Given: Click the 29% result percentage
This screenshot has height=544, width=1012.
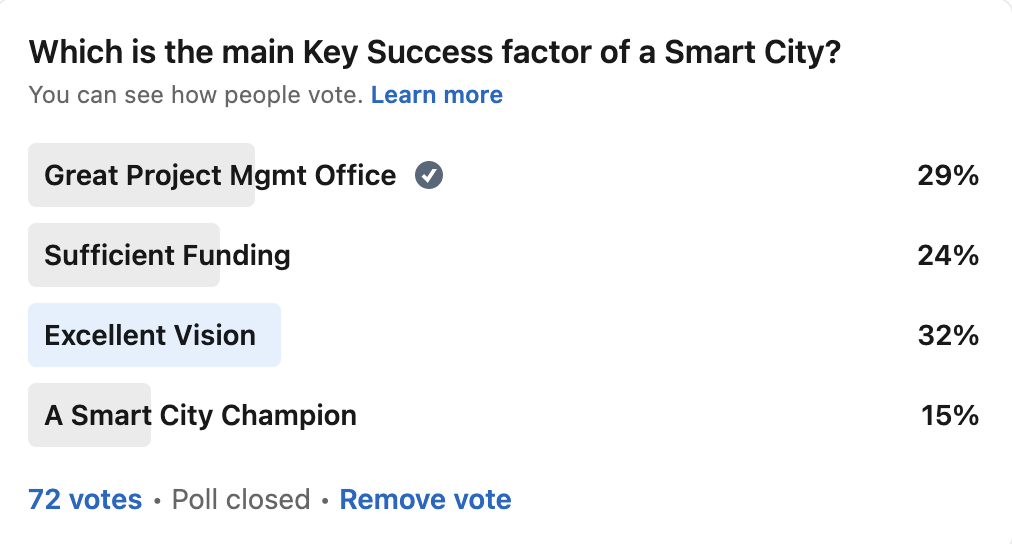Looking at the screenshot, I should coord(947,176).
